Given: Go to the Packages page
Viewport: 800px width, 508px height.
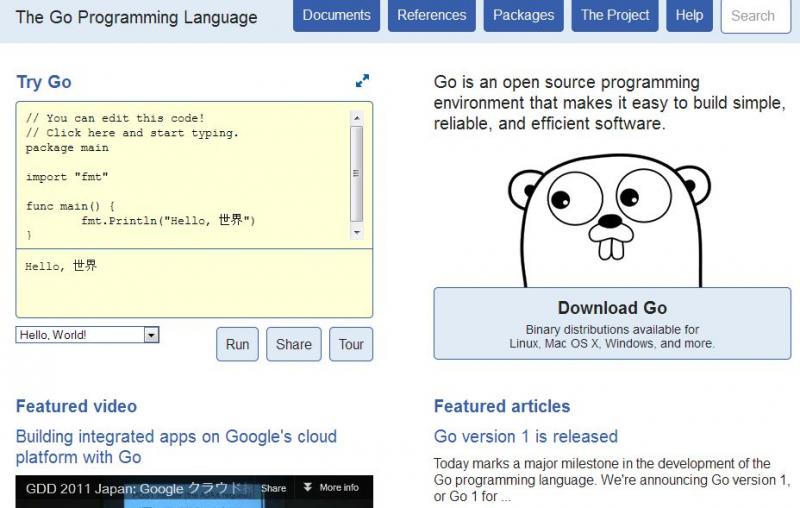Looking at the screenshot, I should coord(523,15).
